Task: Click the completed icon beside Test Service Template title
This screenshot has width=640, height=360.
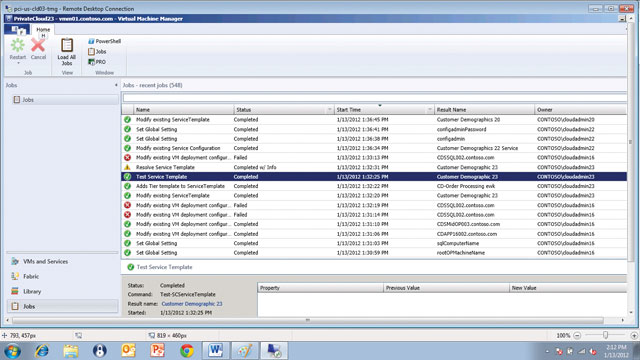Action: (131, 267)
